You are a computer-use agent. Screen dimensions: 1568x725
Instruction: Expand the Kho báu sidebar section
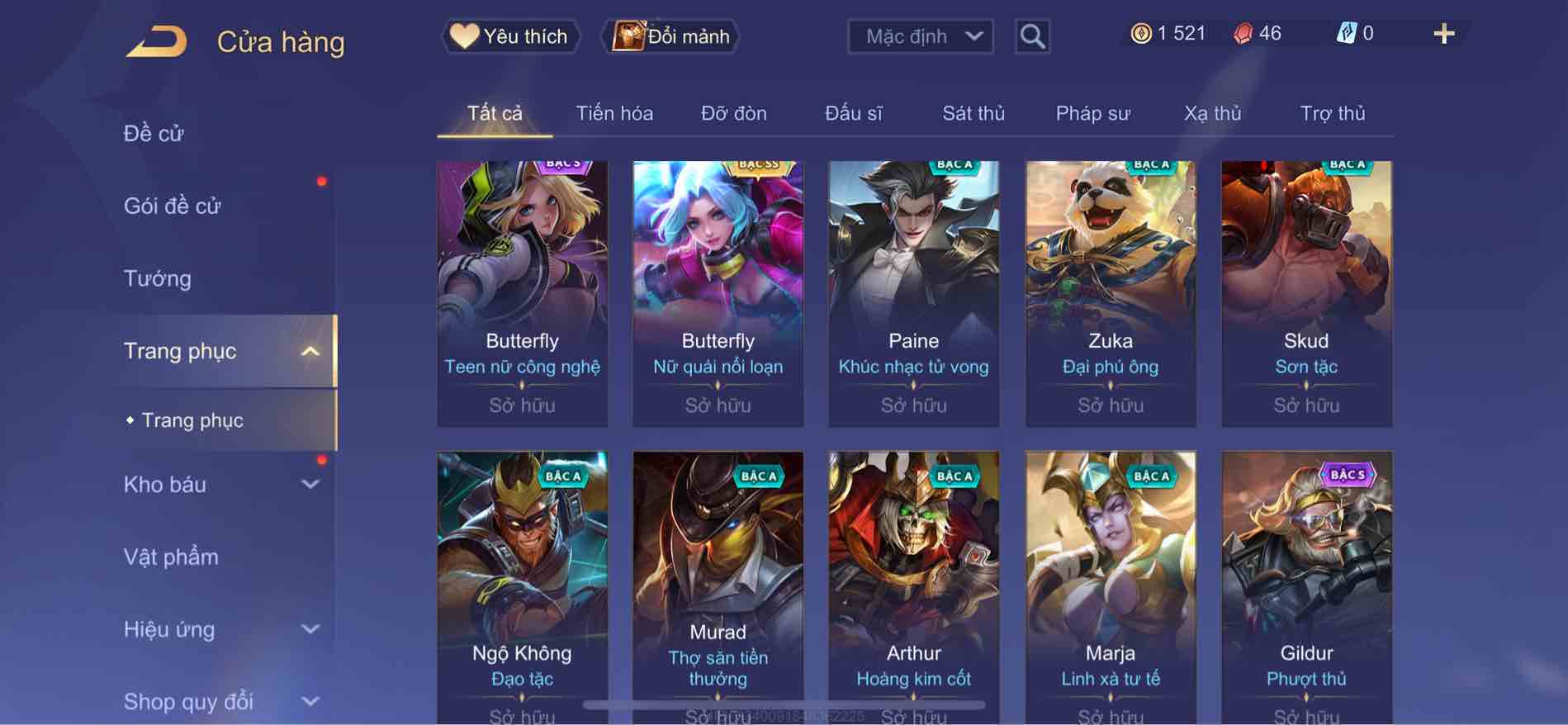pos(310,484)
